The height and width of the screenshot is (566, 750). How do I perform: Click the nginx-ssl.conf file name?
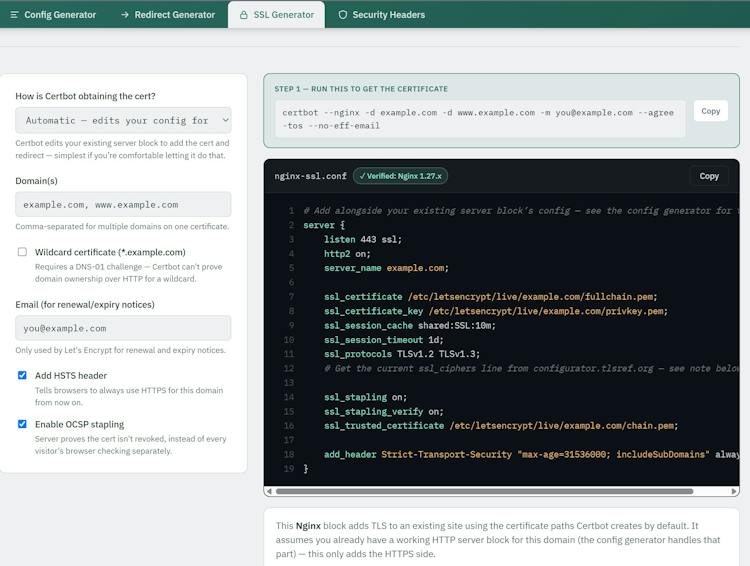(310, 176)
